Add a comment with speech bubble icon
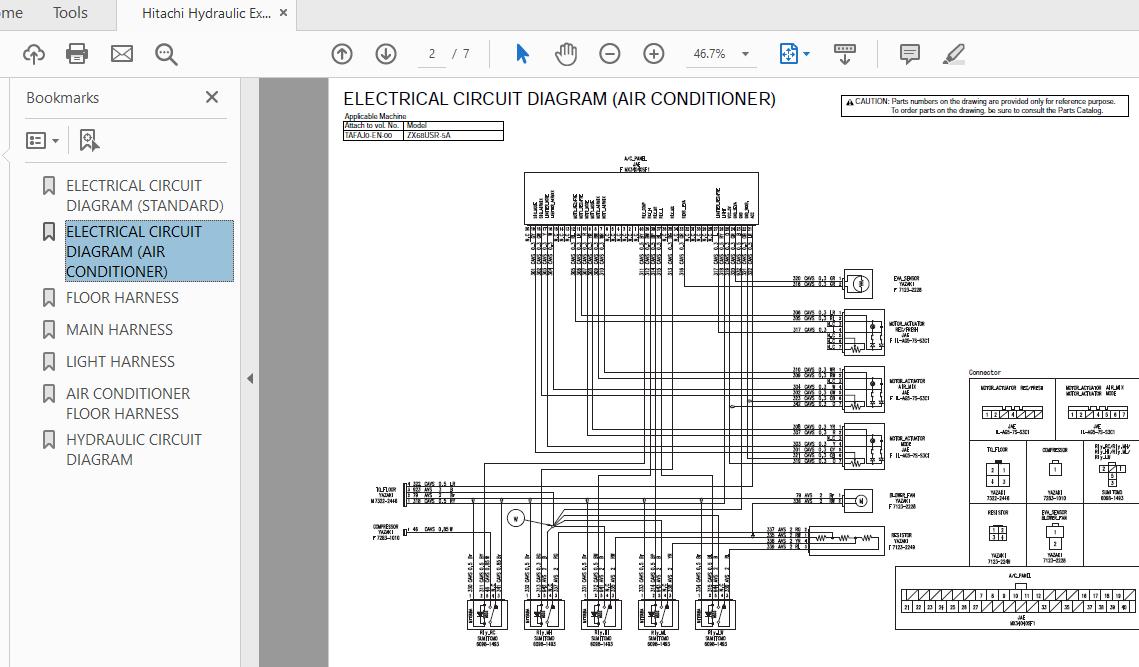The height and width of the screenshot is (667, 1139). click(x=909, y=54)
